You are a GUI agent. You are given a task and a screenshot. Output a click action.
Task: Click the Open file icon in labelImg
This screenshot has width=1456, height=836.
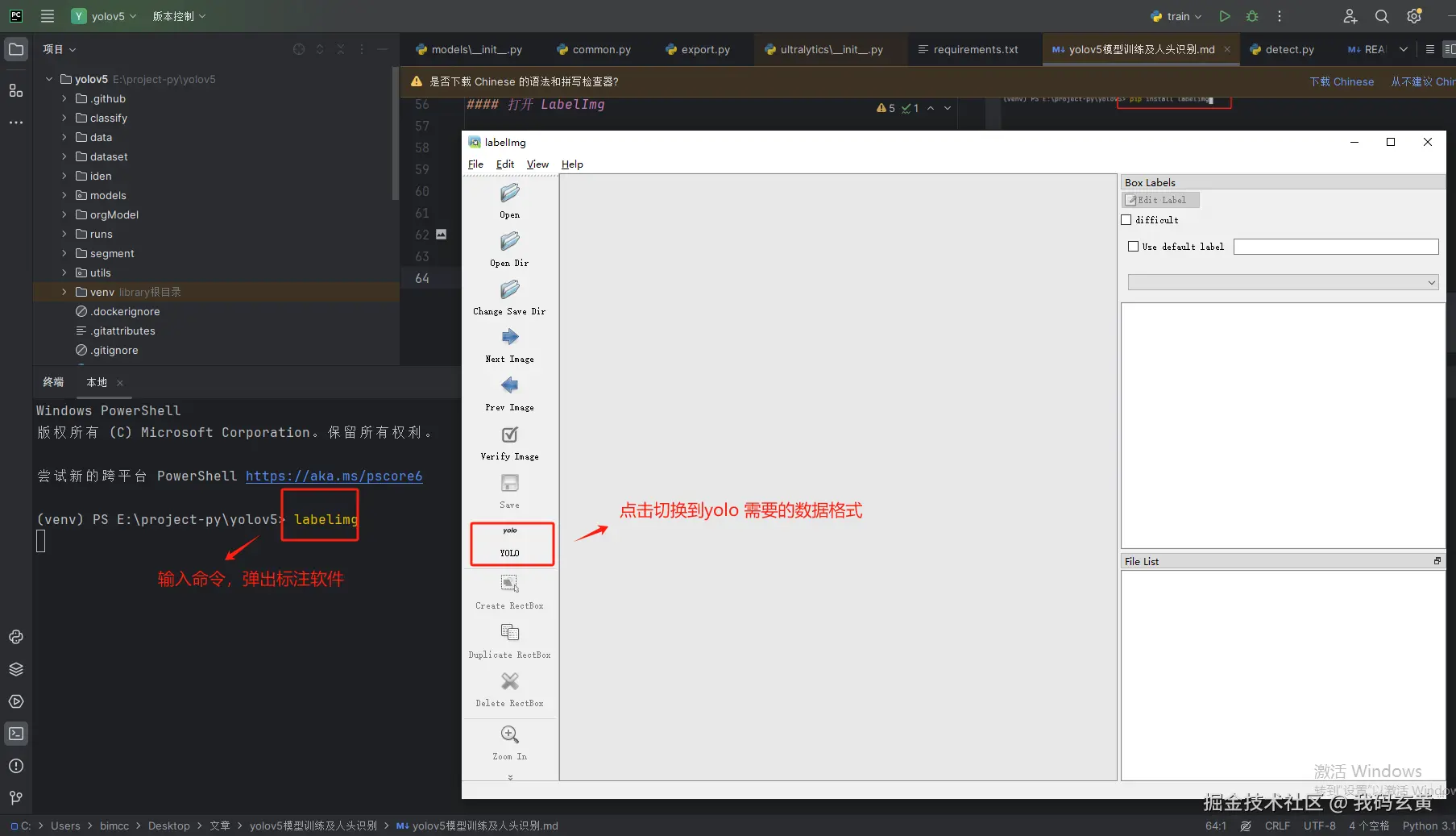tap(509, 193)
